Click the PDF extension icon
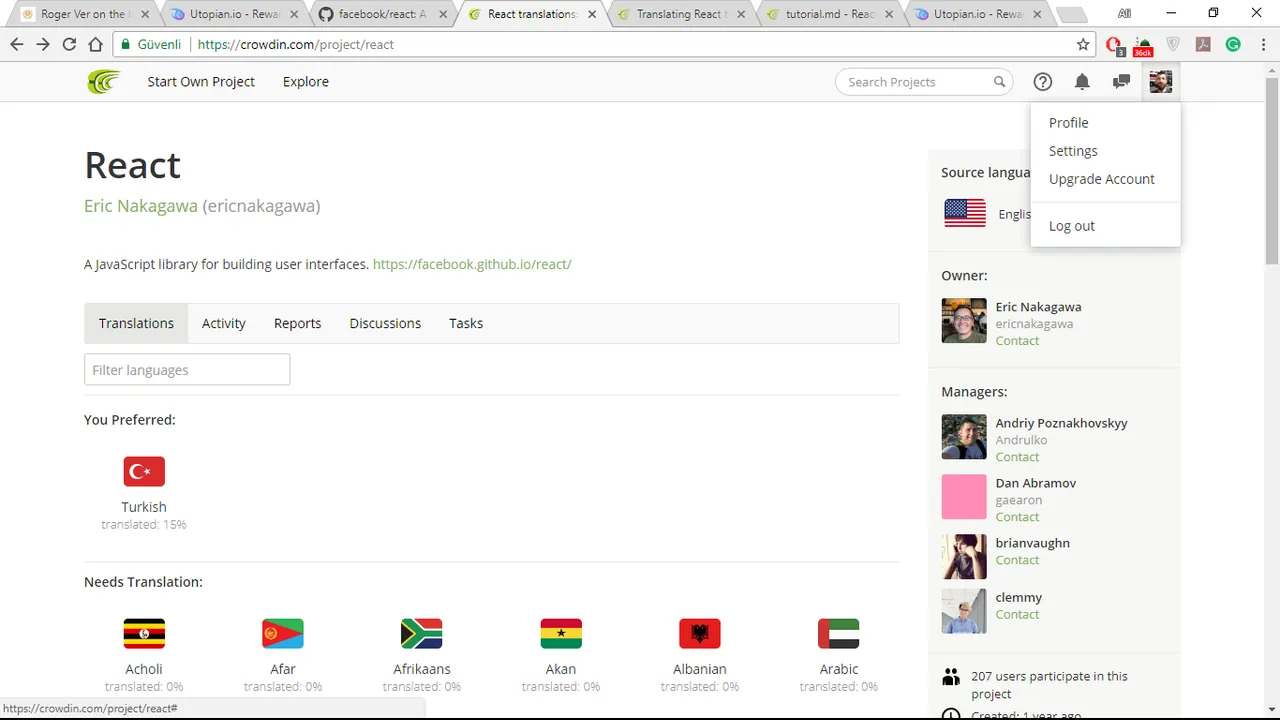 pos(1203,44)
